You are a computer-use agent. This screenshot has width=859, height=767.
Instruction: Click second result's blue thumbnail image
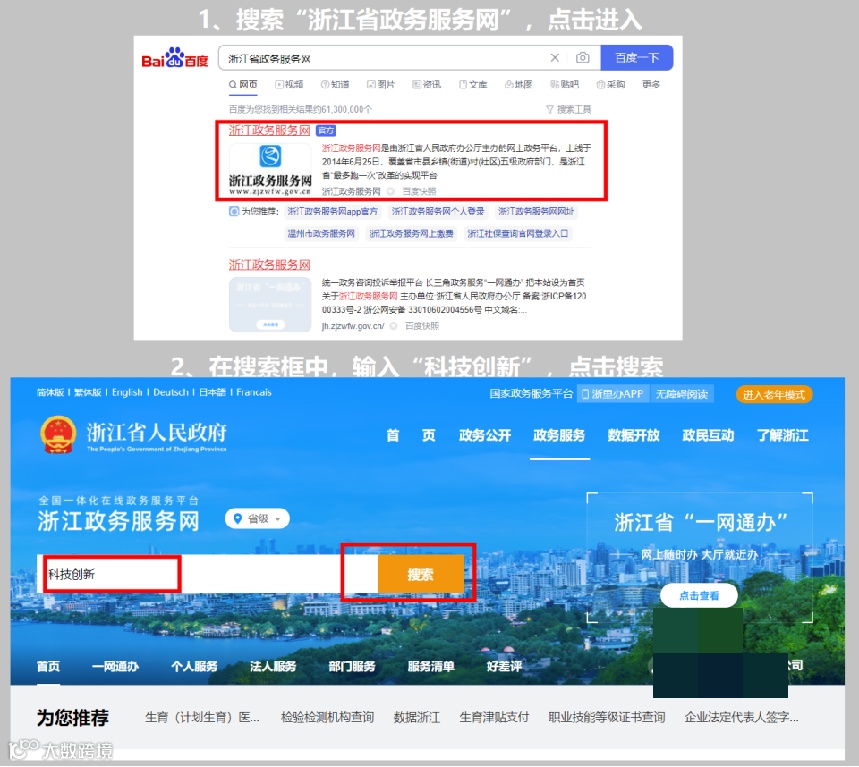270,305
